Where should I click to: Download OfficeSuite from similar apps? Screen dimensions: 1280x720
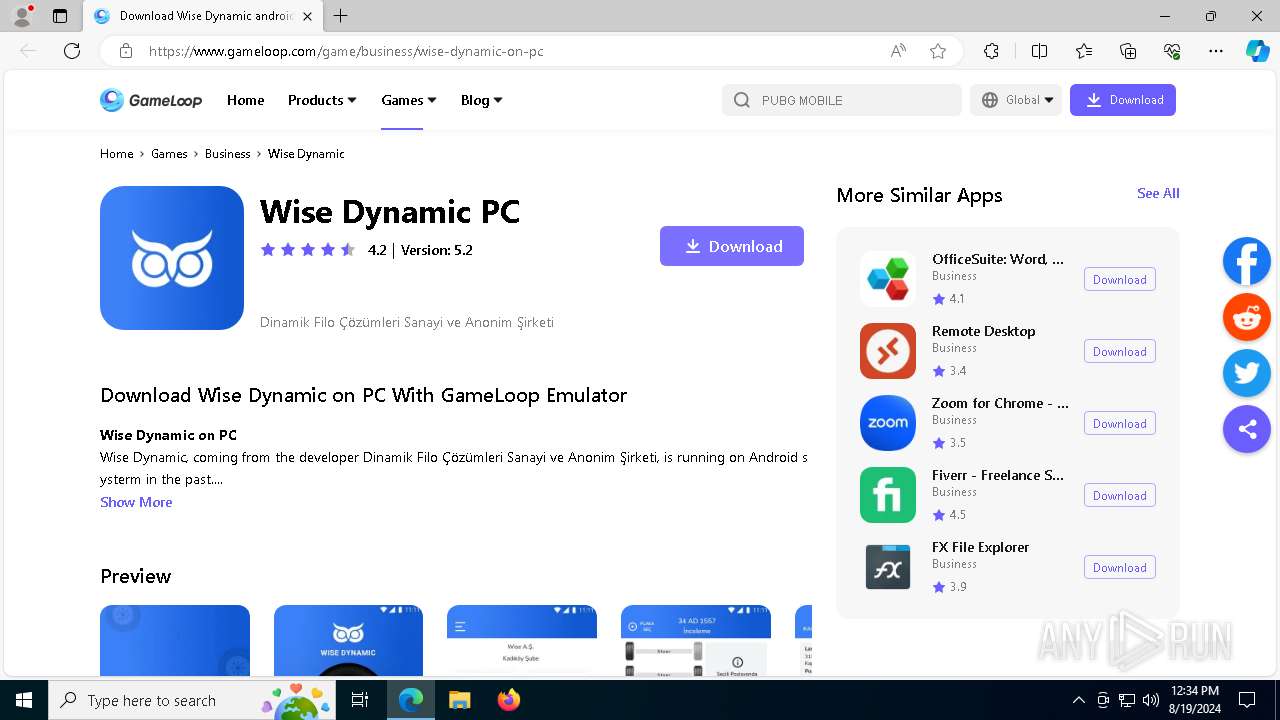[1119, 280]
